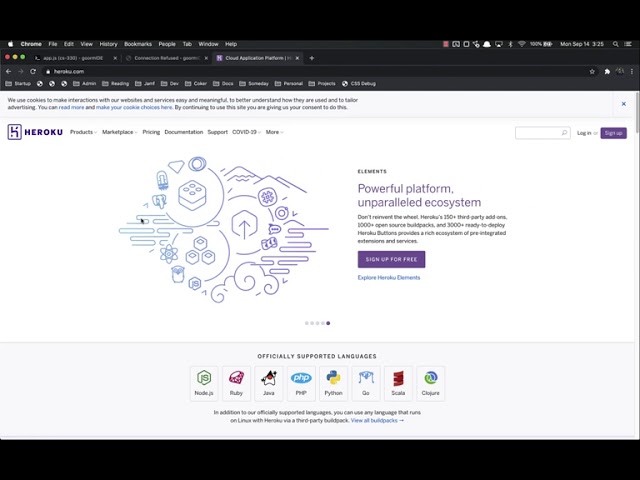The height and width of the screenshot is (480, 640).
Task: Open macOS Control Center icon
Action: pos(628,44)
